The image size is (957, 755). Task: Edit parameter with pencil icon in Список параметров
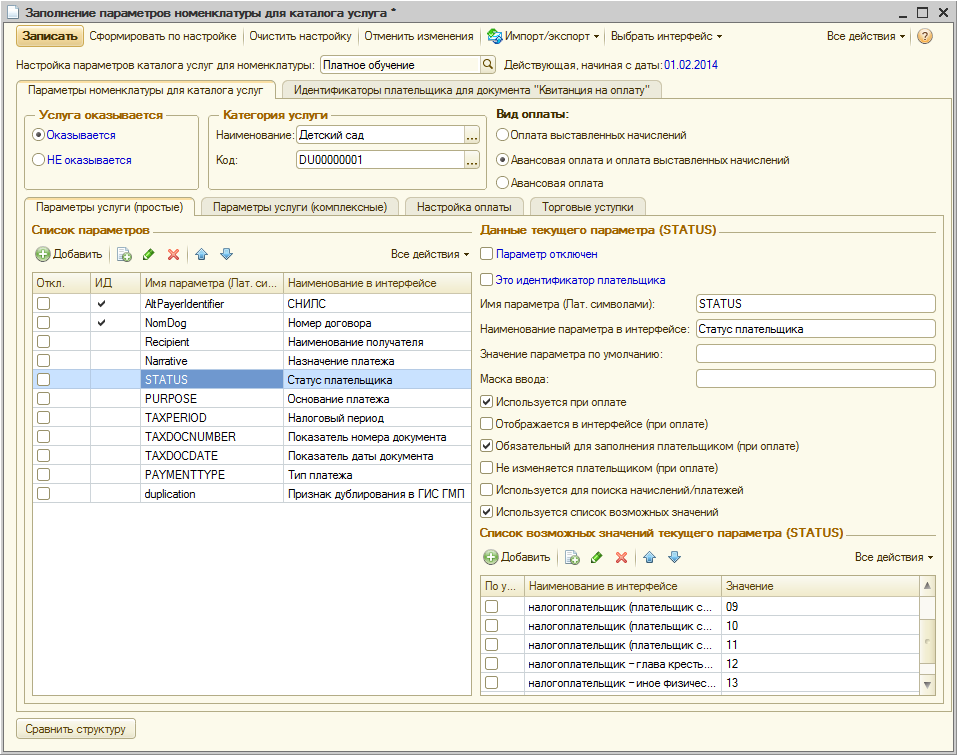[148, 255]
